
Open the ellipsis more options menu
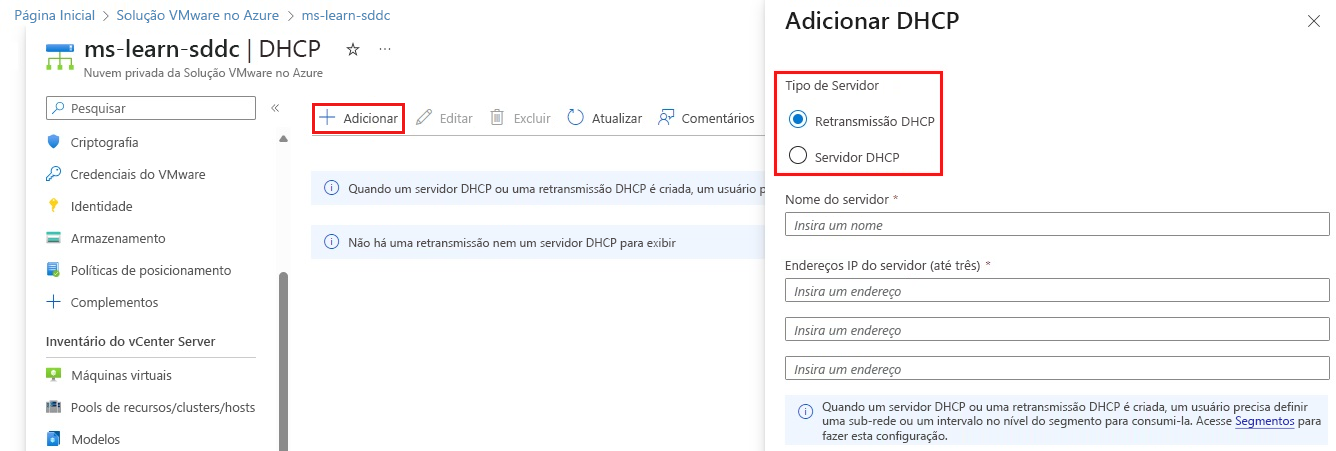click(x=385, y=49)
